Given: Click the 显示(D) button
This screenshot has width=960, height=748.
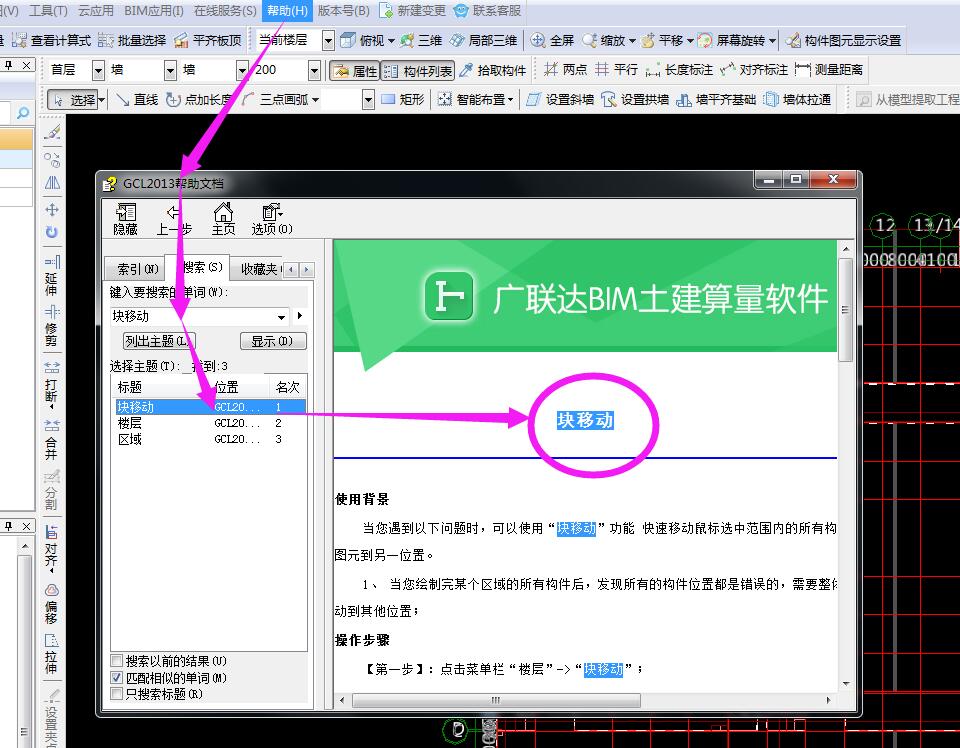Looking at the screenshot, I should [x=272, y=341].
